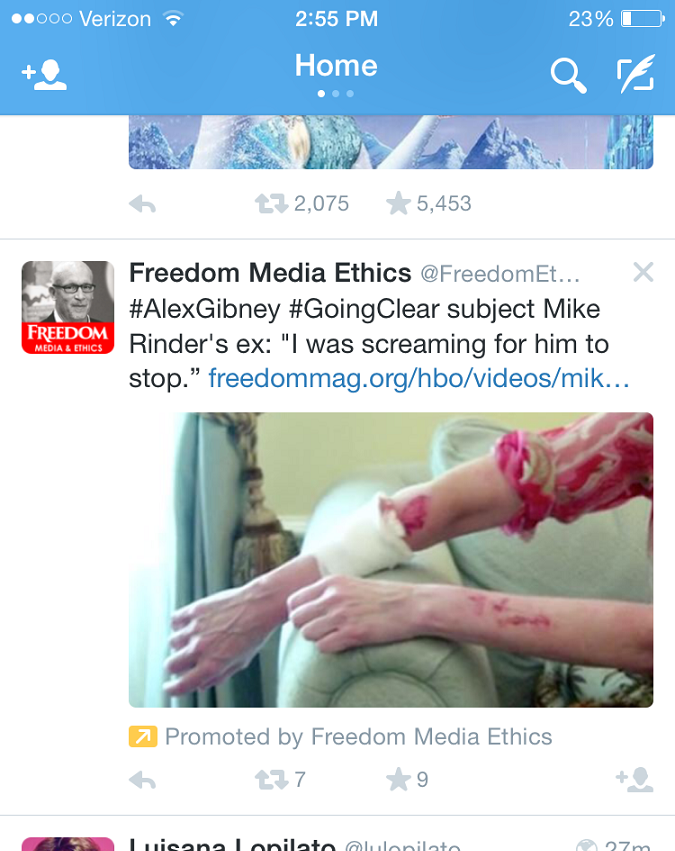This screenshot has width=675, height=851.
Task: Switch to the second Home timeline page dot
Action: [336, 94]
